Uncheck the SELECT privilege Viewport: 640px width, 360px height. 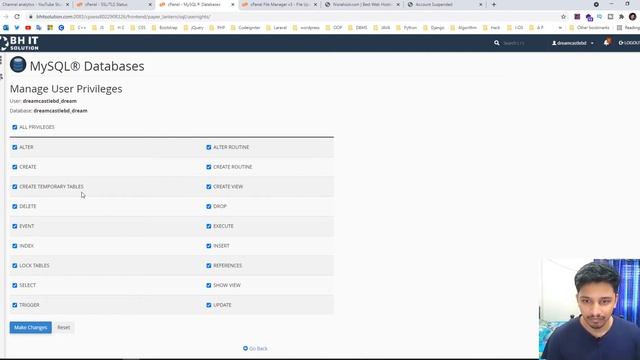point(15,285)
